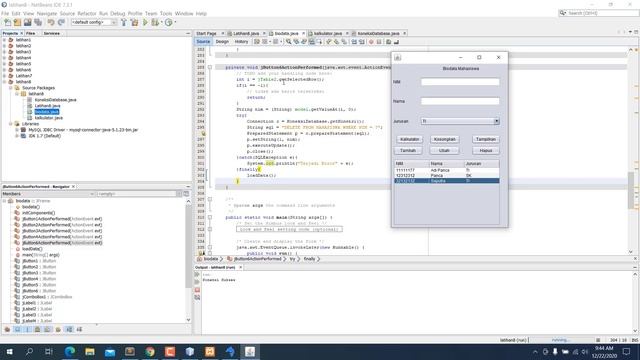The image size is (640, 360).
Task: Collapse the Libraries node
Action: [x=11, y=124]
